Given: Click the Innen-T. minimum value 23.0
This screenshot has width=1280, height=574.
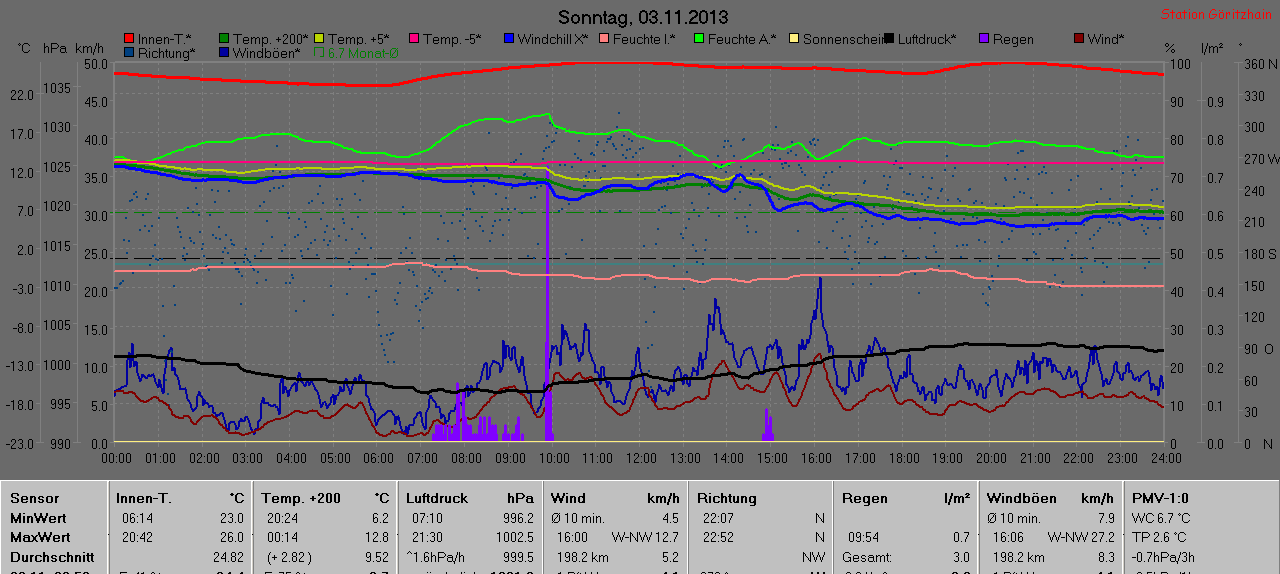Looking at the screenshot, I should click(231, 518).
